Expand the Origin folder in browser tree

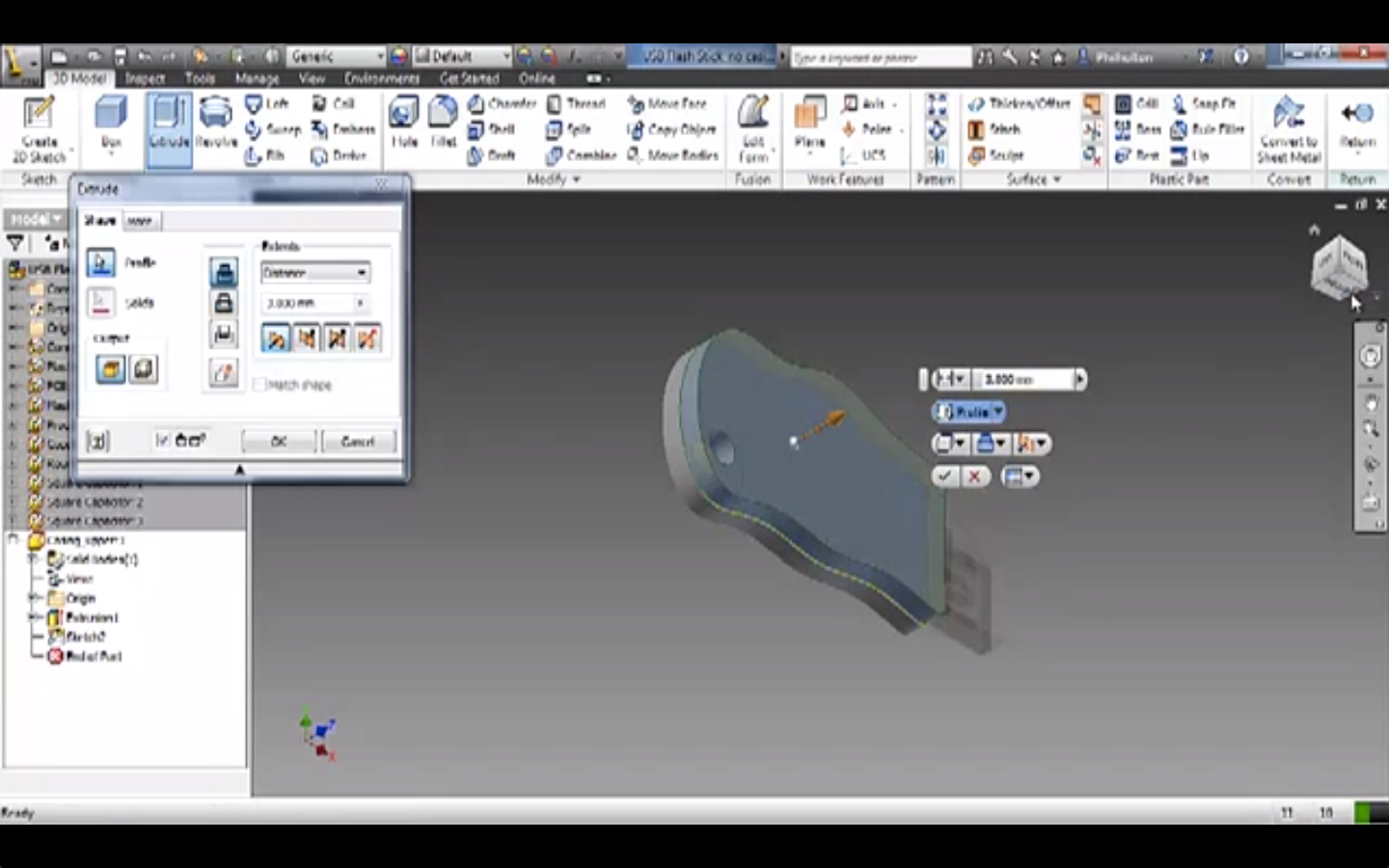coord(32,598)
